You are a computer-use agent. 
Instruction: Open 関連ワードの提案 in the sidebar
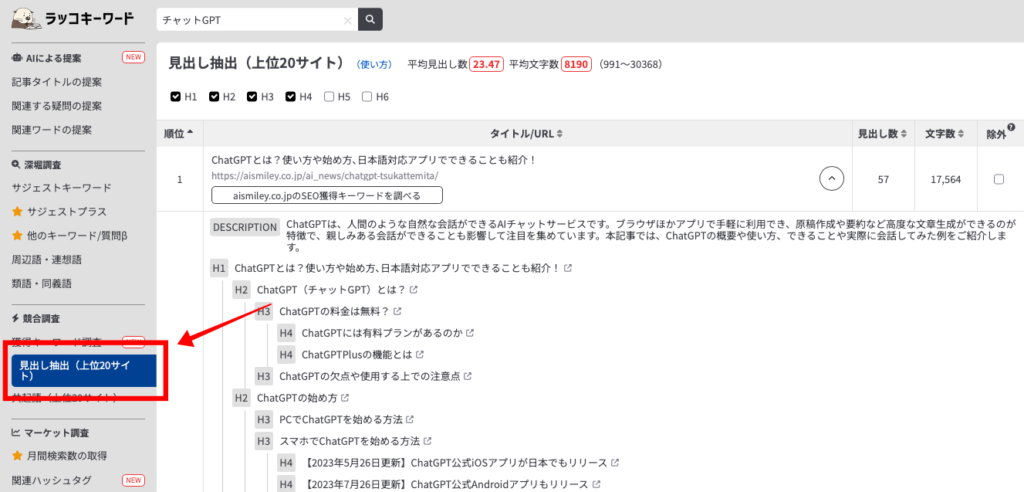point(52,129)
